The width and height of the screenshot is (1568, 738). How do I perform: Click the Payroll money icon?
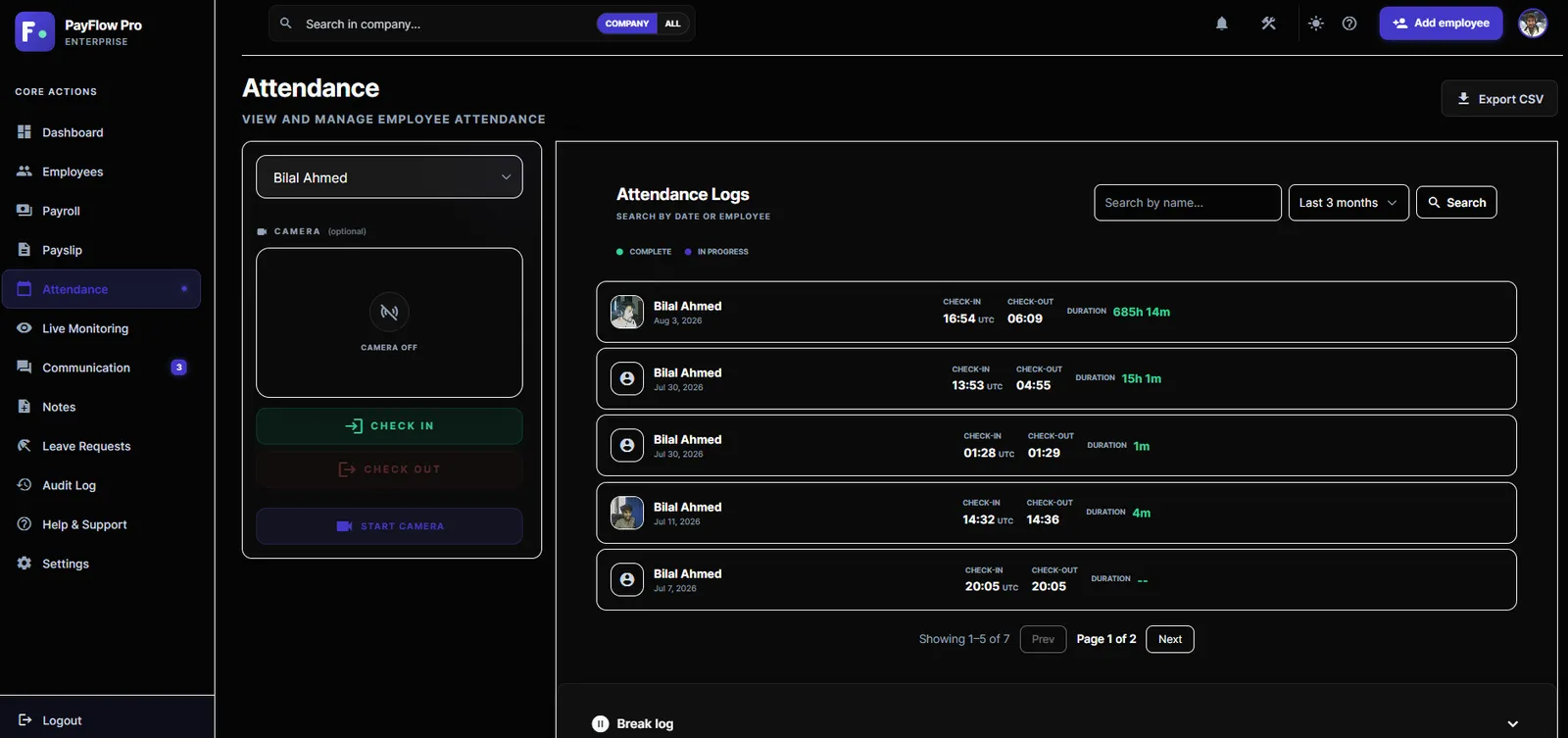point(24,210)
